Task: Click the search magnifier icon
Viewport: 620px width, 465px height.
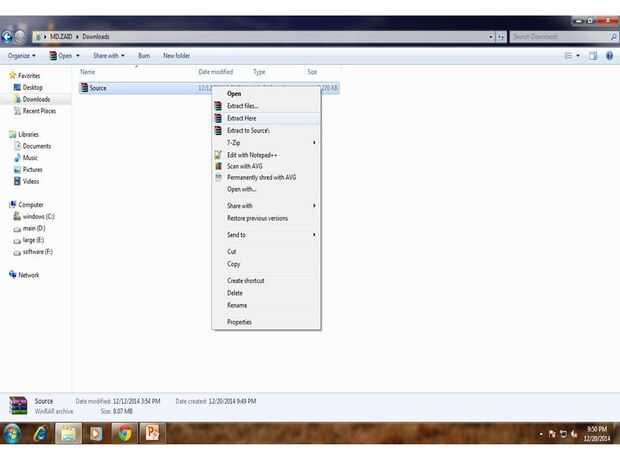Action: click(x=613, y=36)
